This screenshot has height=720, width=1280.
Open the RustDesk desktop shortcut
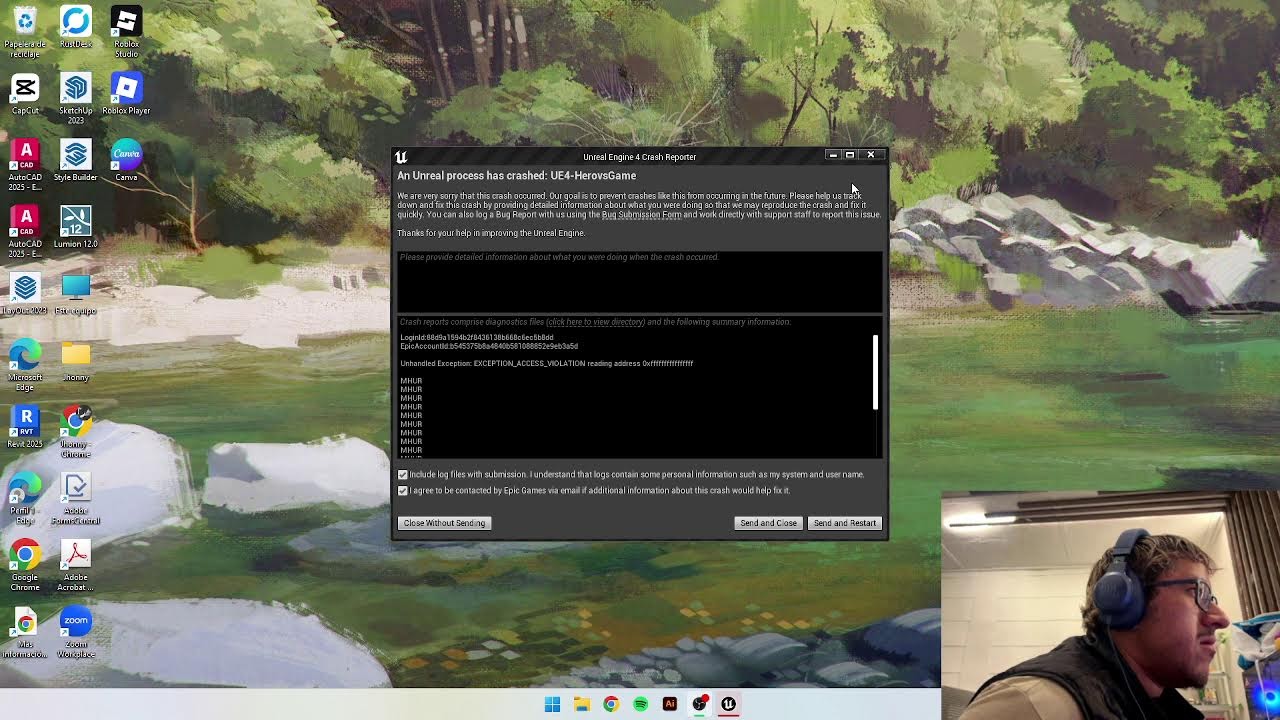click(x=76, y=27)
